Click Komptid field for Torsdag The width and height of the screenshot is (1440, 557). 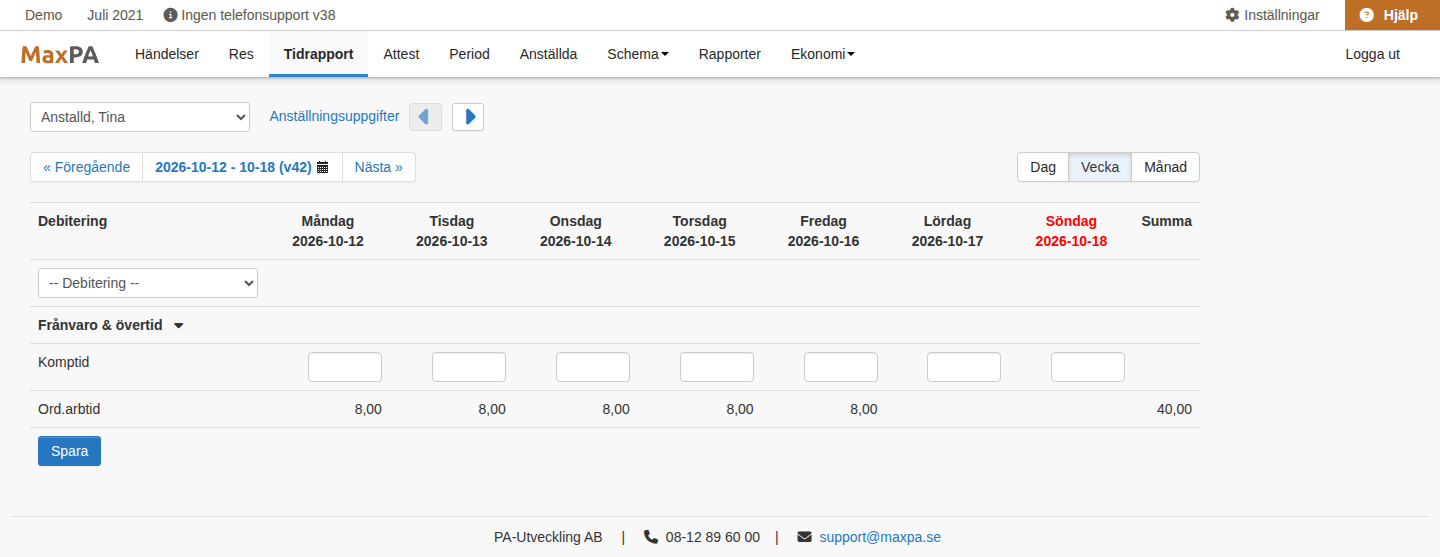pos(717,367)
